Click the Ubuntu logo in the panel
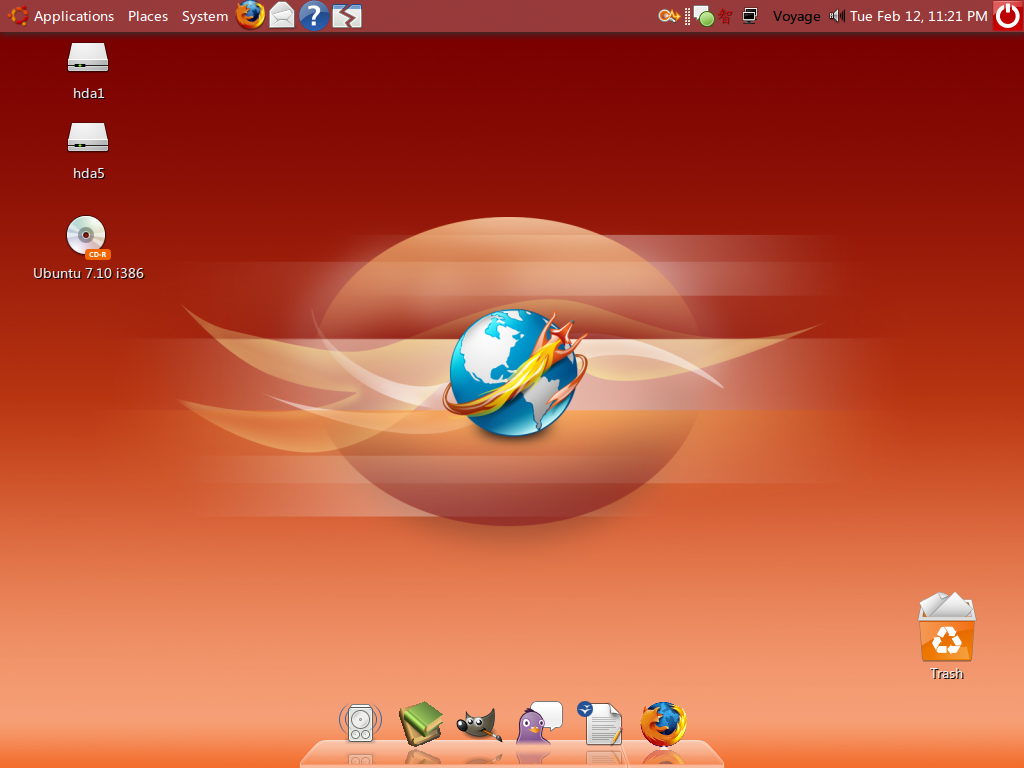This screenshot has height=768, width=1024. (18, 16)
